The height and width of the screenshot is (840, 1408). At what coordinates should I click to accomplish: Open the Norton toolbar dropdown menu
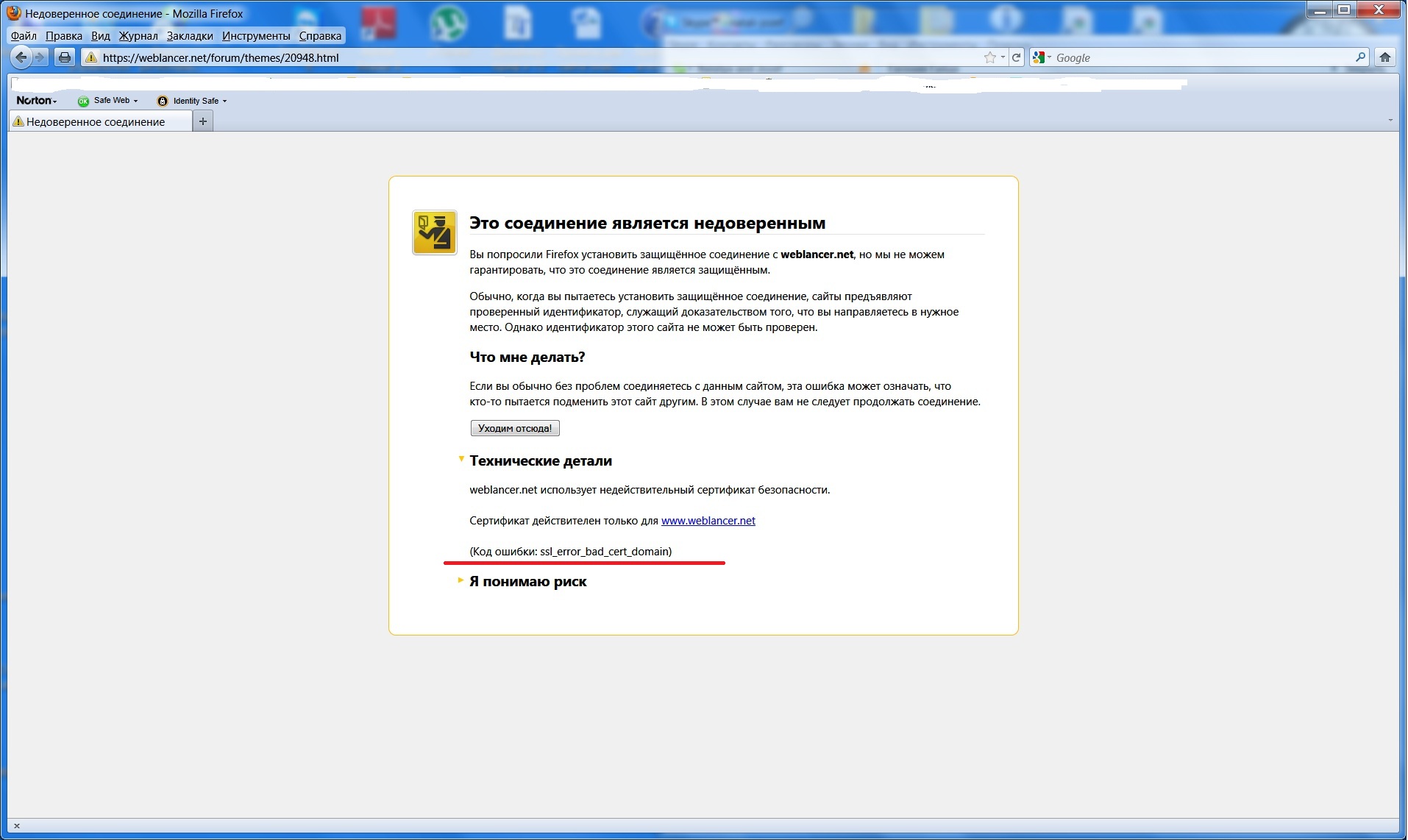36,101
